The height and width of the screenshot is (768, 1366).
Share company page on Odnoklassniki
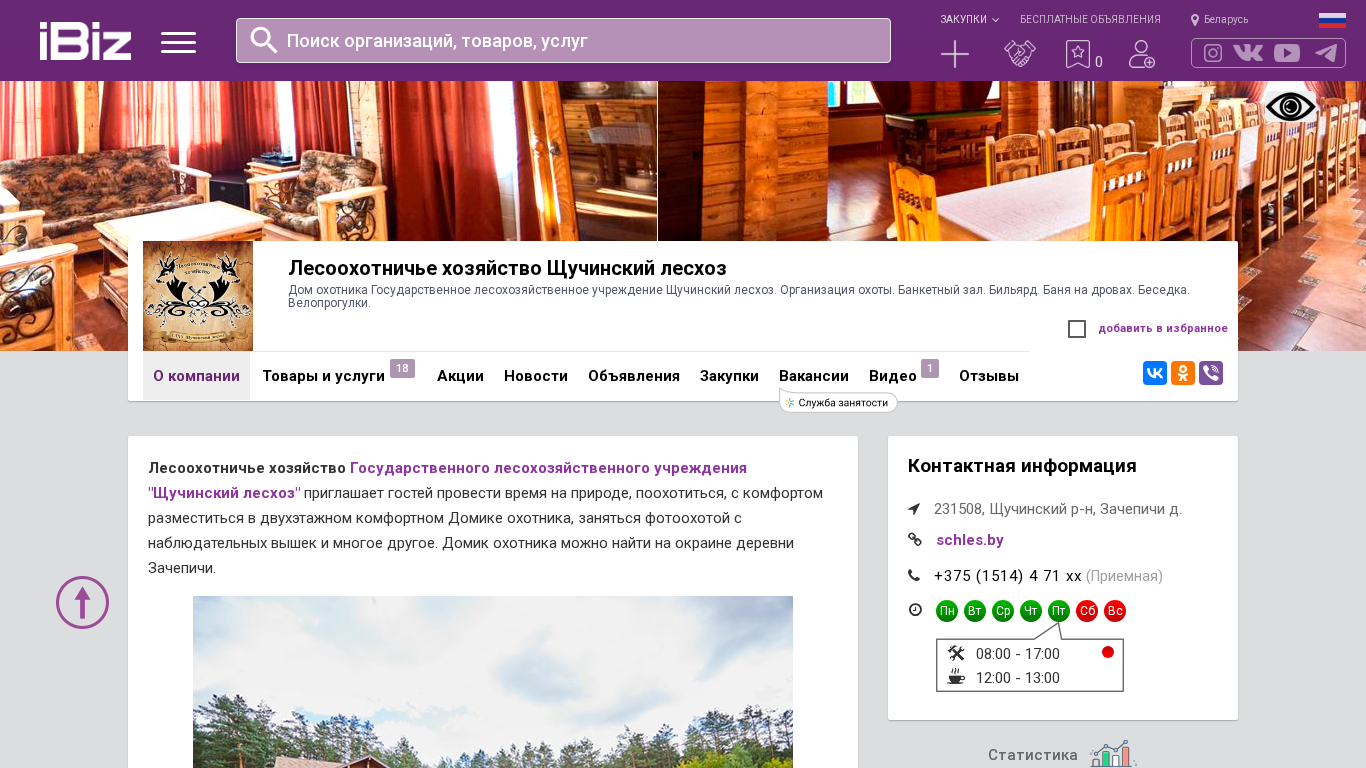1183,373
